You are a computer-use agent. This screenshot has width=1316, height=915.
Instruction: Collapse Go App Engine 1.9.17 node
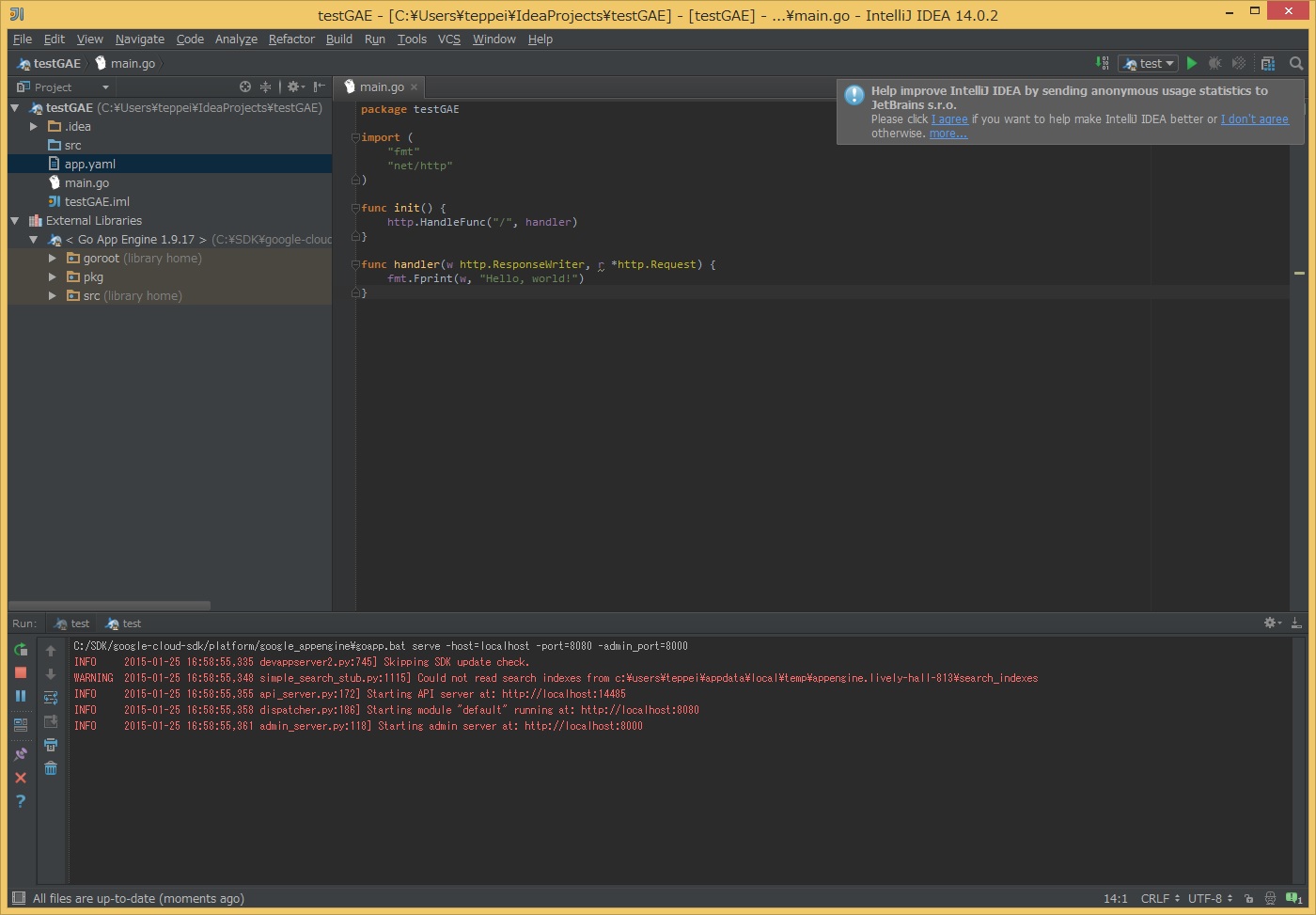pyautogui.click(x=34, y=240)
